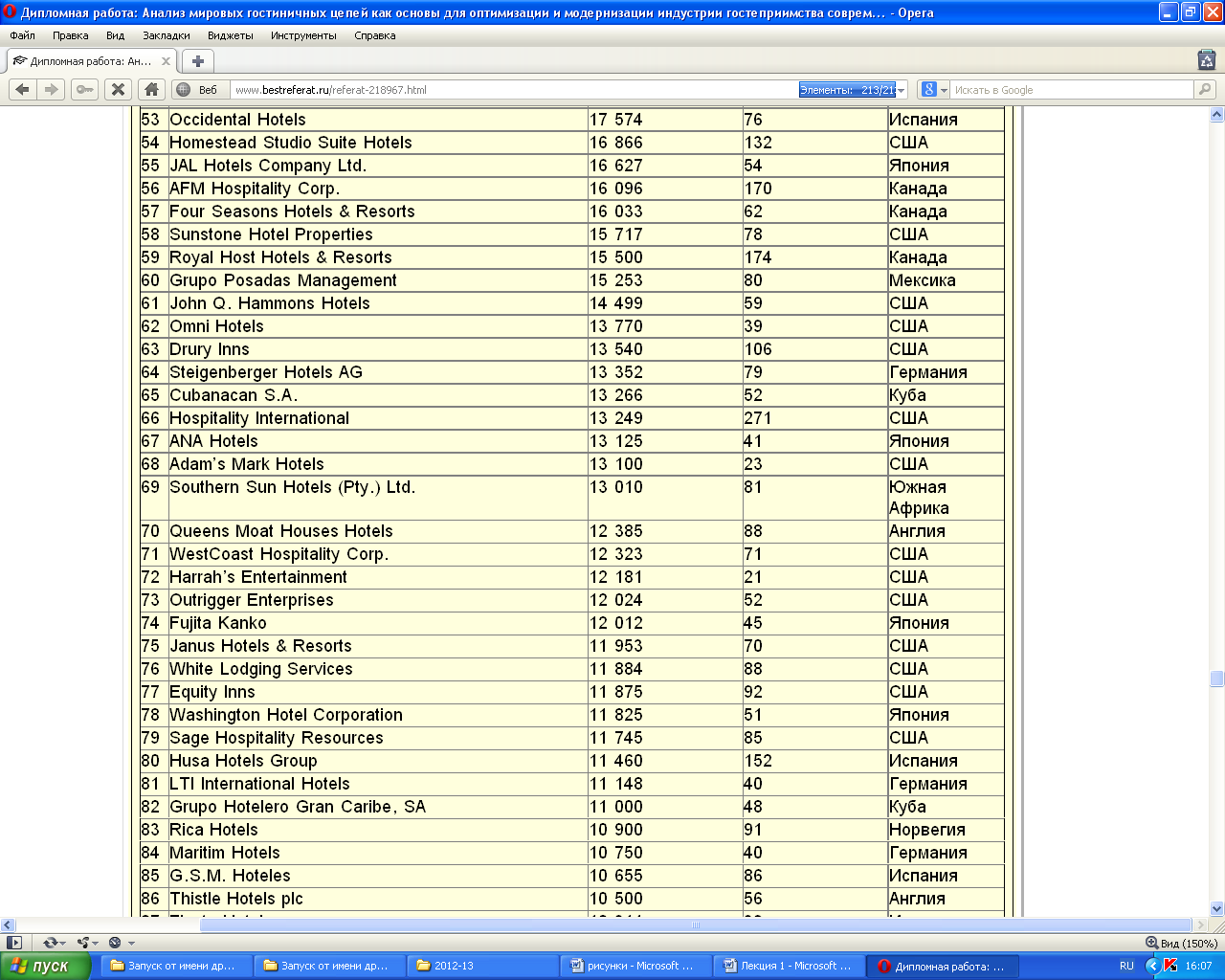
Task: Click the address field with bestreferat.ru URL
Action: (x=515, y=90)
